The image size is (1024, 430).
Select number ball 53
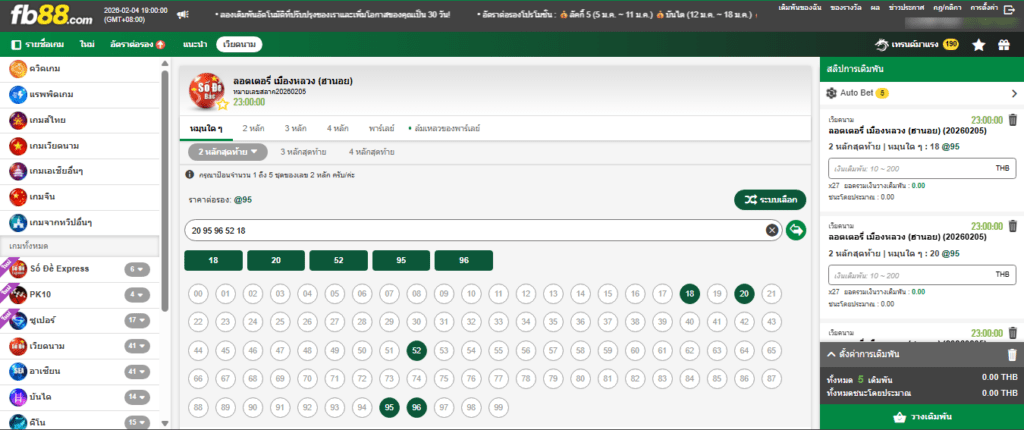click(x=444, y=351)
